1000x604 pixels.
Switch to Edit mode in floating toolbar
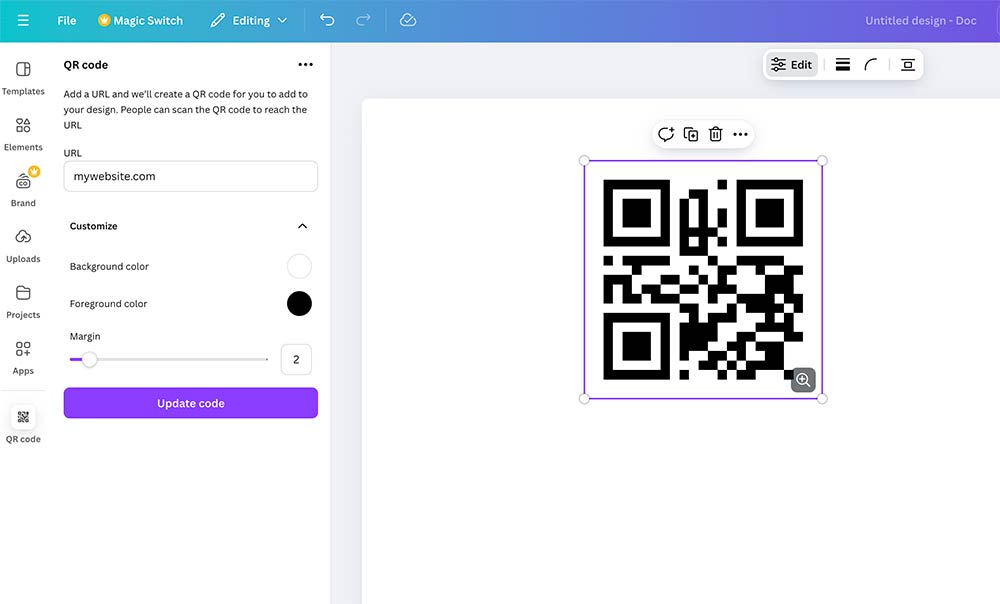(x=791, y=64)
